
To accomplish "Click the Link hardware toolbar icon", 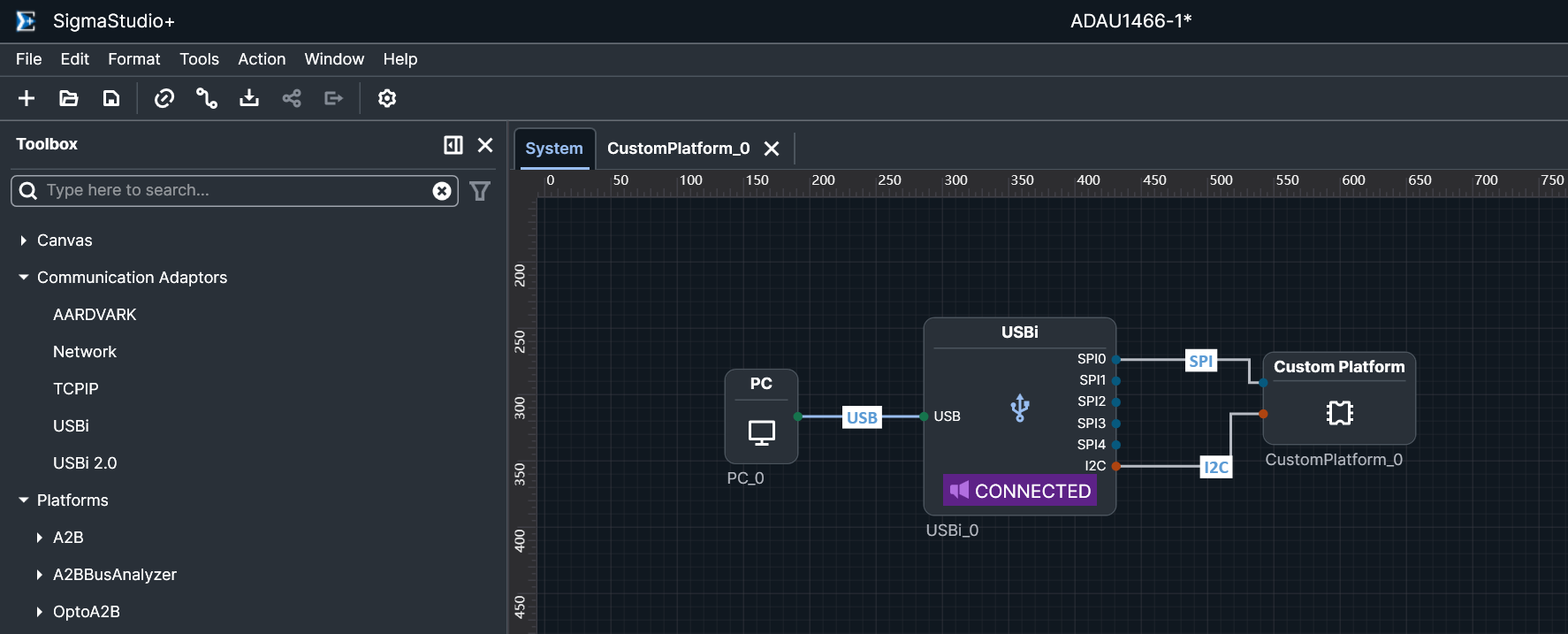I will [164, 98].
